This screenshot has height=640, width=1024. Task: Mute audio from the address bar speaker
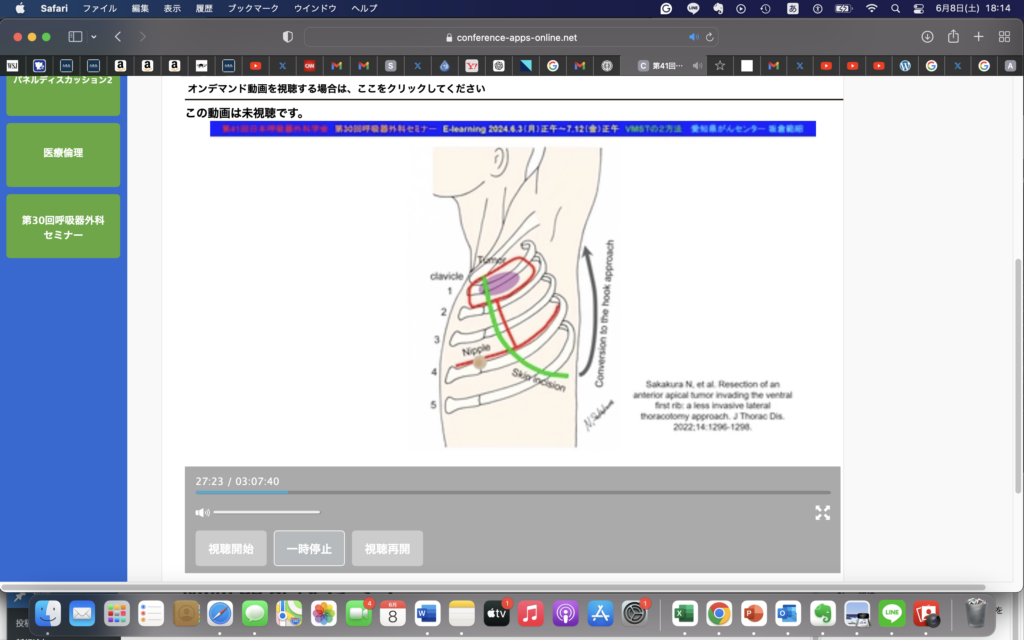(694, 37)
